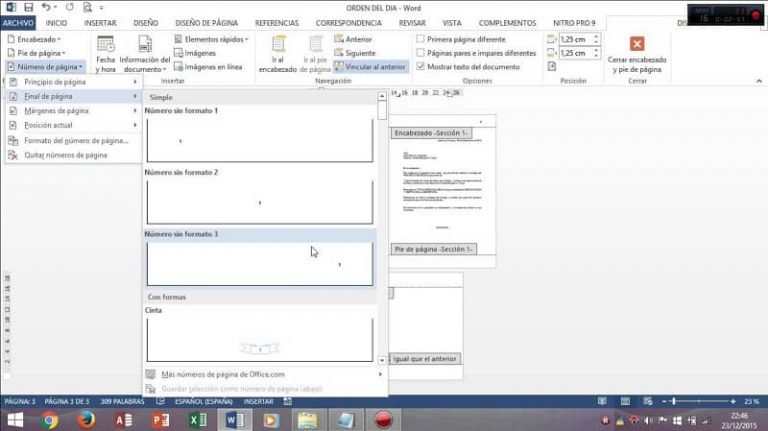
Task: Open Formato del número de página
Action: coord(73,141)
